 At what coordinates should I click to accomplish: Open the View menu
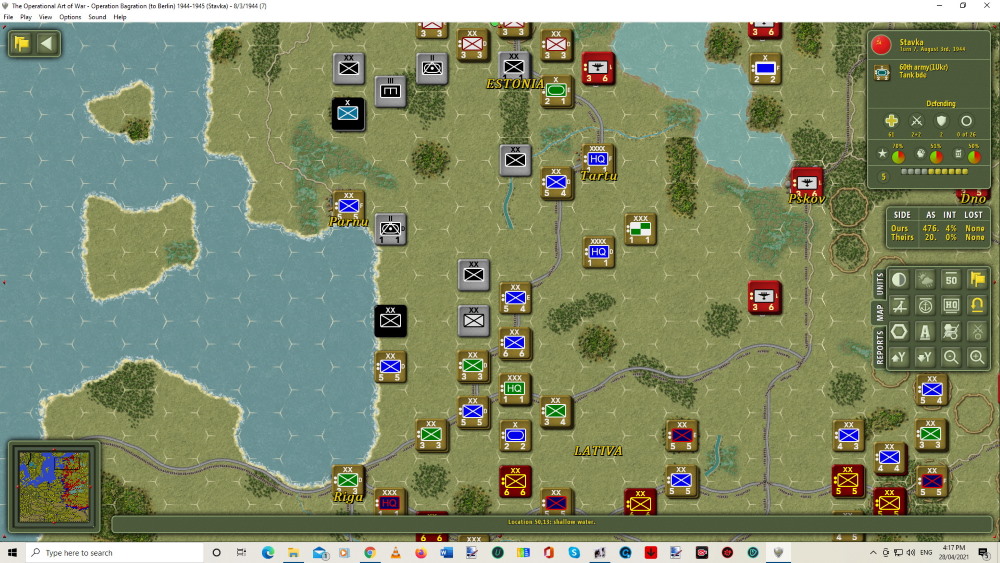tap(45, 17)
